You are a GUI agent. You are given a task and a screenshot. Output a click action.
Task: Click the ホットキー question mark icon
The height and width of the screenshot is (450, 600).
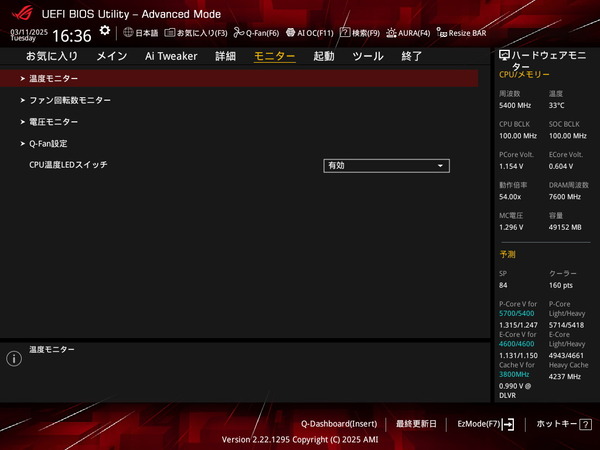586,424
